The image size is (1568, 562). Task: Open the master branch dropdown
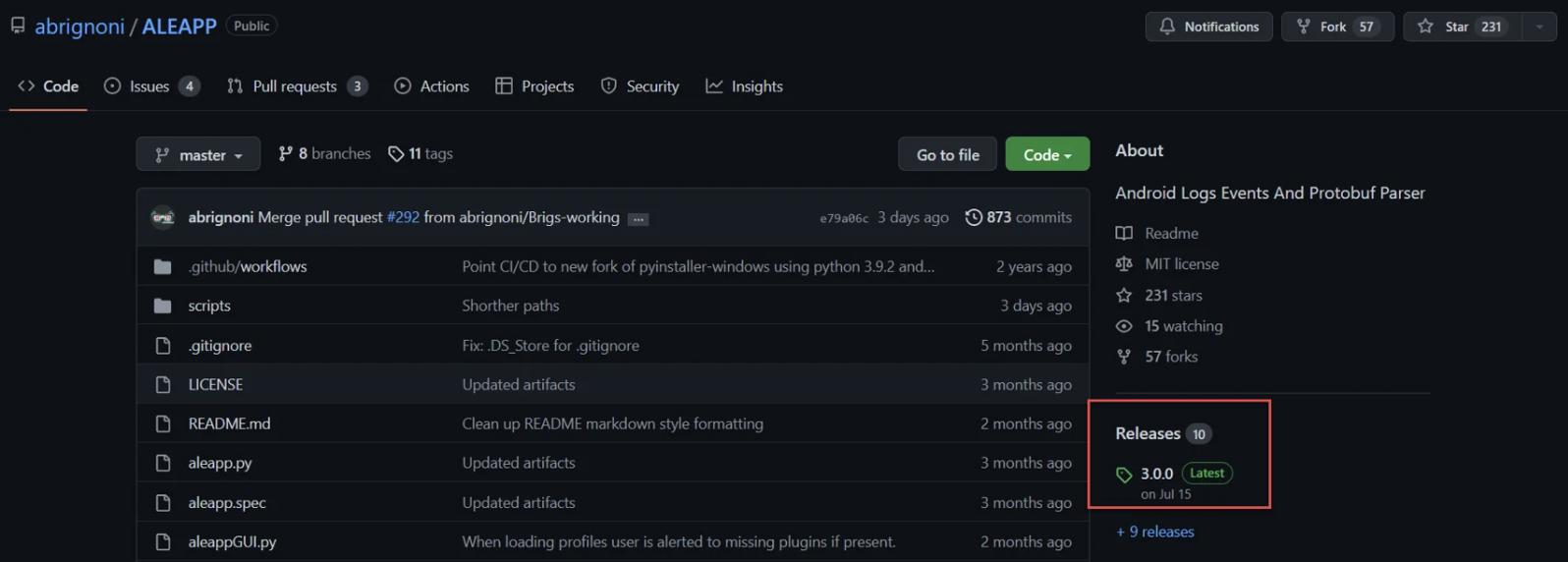[x=198, y=154]
